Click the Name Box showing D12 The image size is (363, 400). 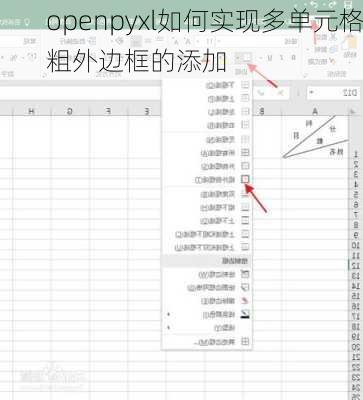point(337,93)
